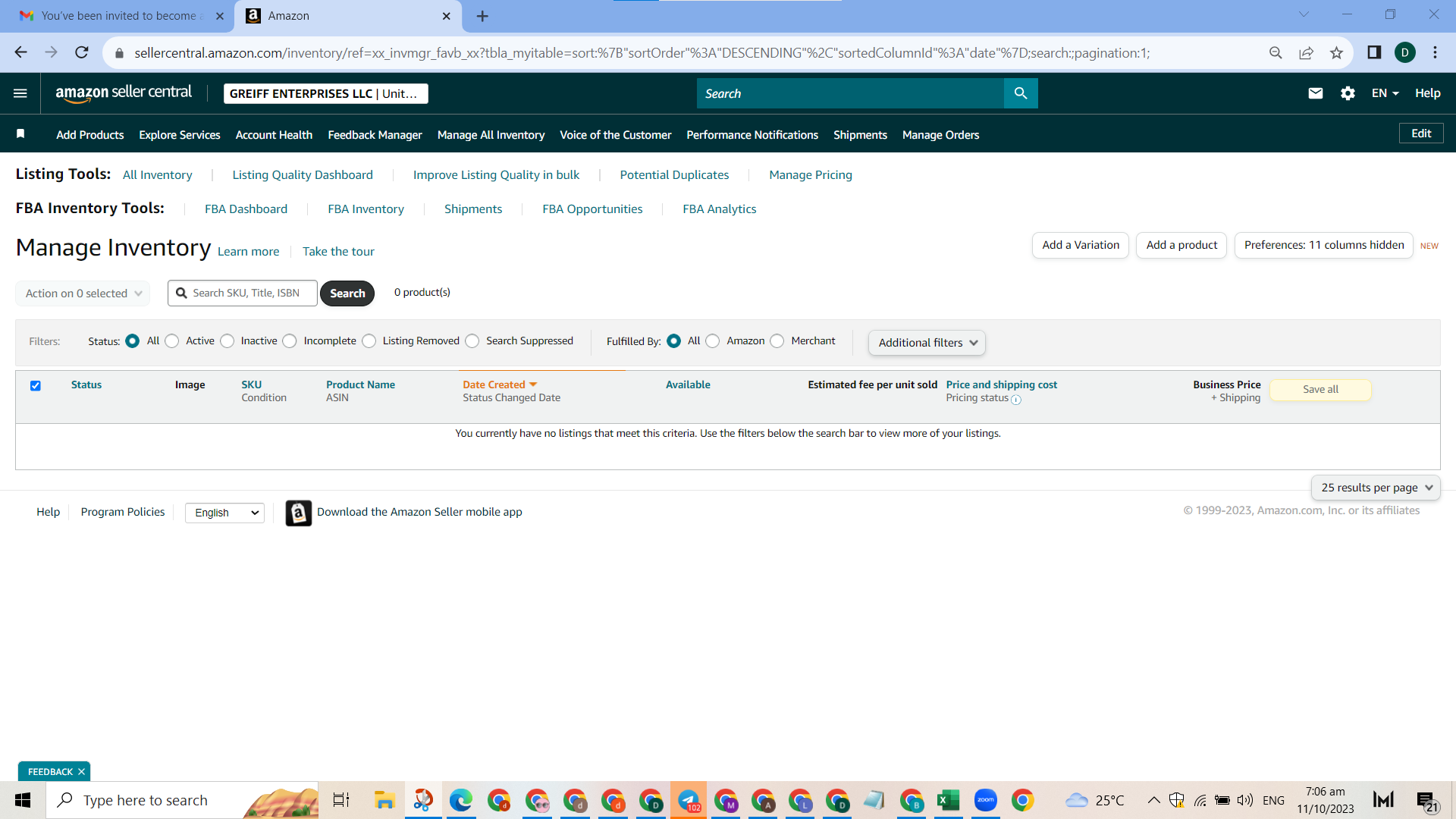Screen dimensions: 1456x819
Task: Toggle the select-all listings checkbox
Action: click(x=36, y=386)
